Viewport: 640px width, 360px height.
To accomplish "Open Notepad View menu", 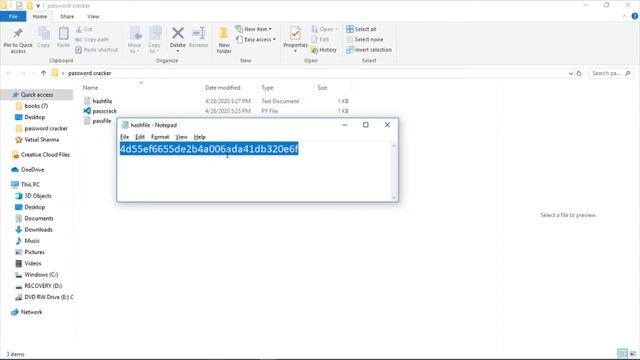I will point(181,137).
